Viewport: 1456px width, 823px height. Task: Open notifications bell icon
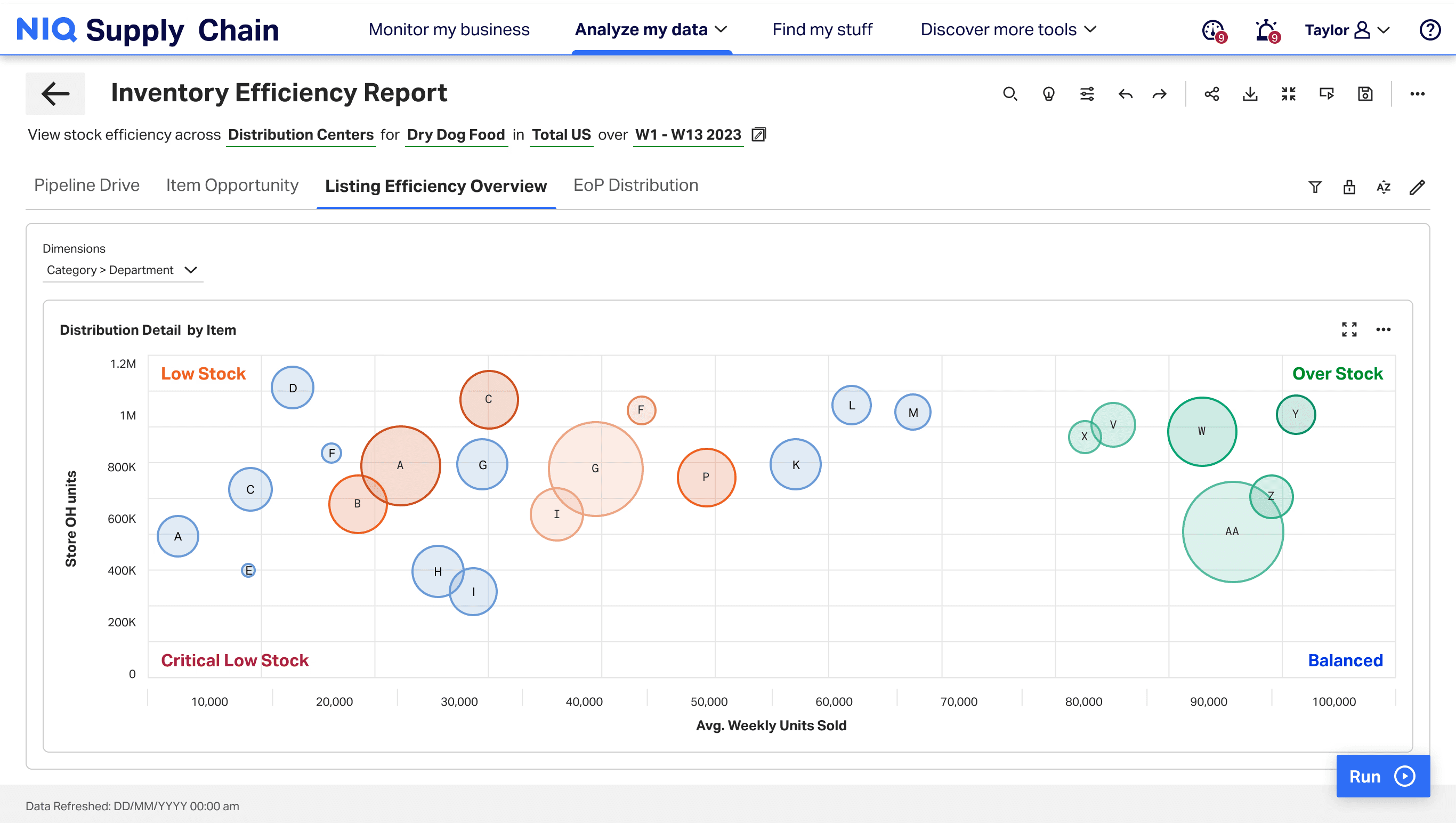pos(1266,30)
